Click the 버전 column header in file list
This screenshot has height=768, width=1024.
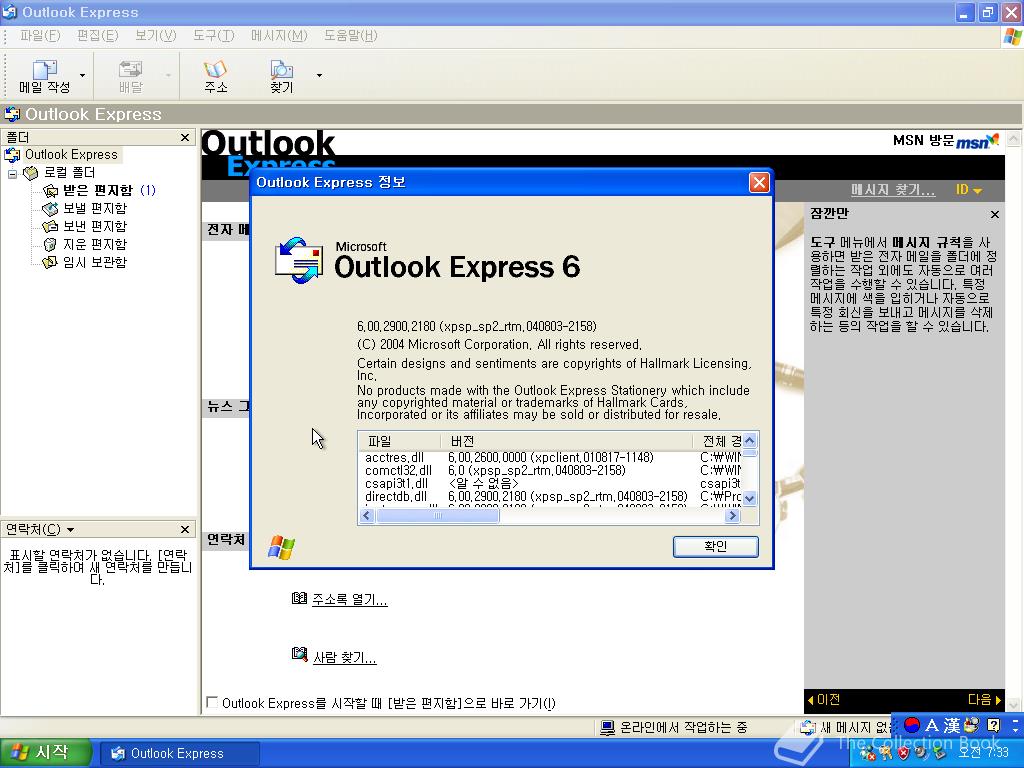point(566,441)
